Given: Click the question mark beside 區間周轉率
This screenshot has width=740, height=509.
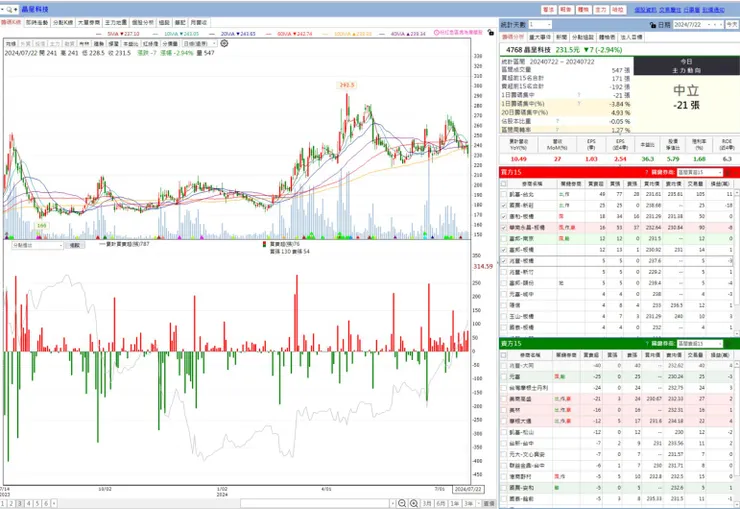Looking at the screenshot, I should tap(557, 129).
